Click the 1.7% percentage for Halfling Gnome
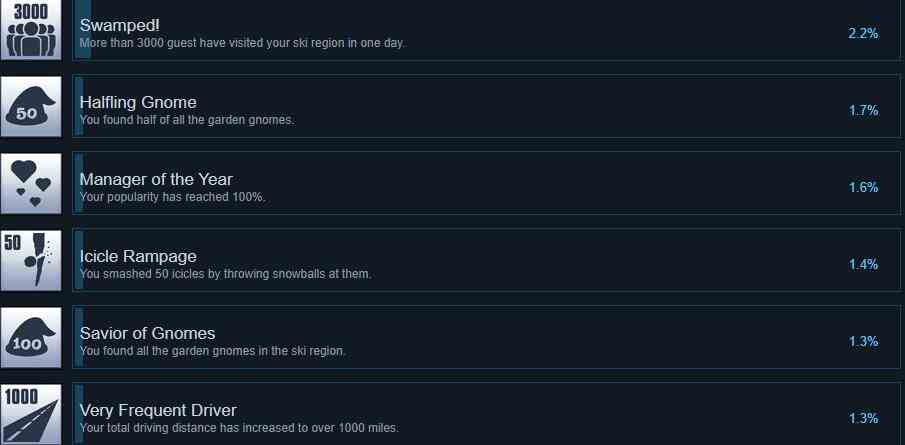 (863, 110)
